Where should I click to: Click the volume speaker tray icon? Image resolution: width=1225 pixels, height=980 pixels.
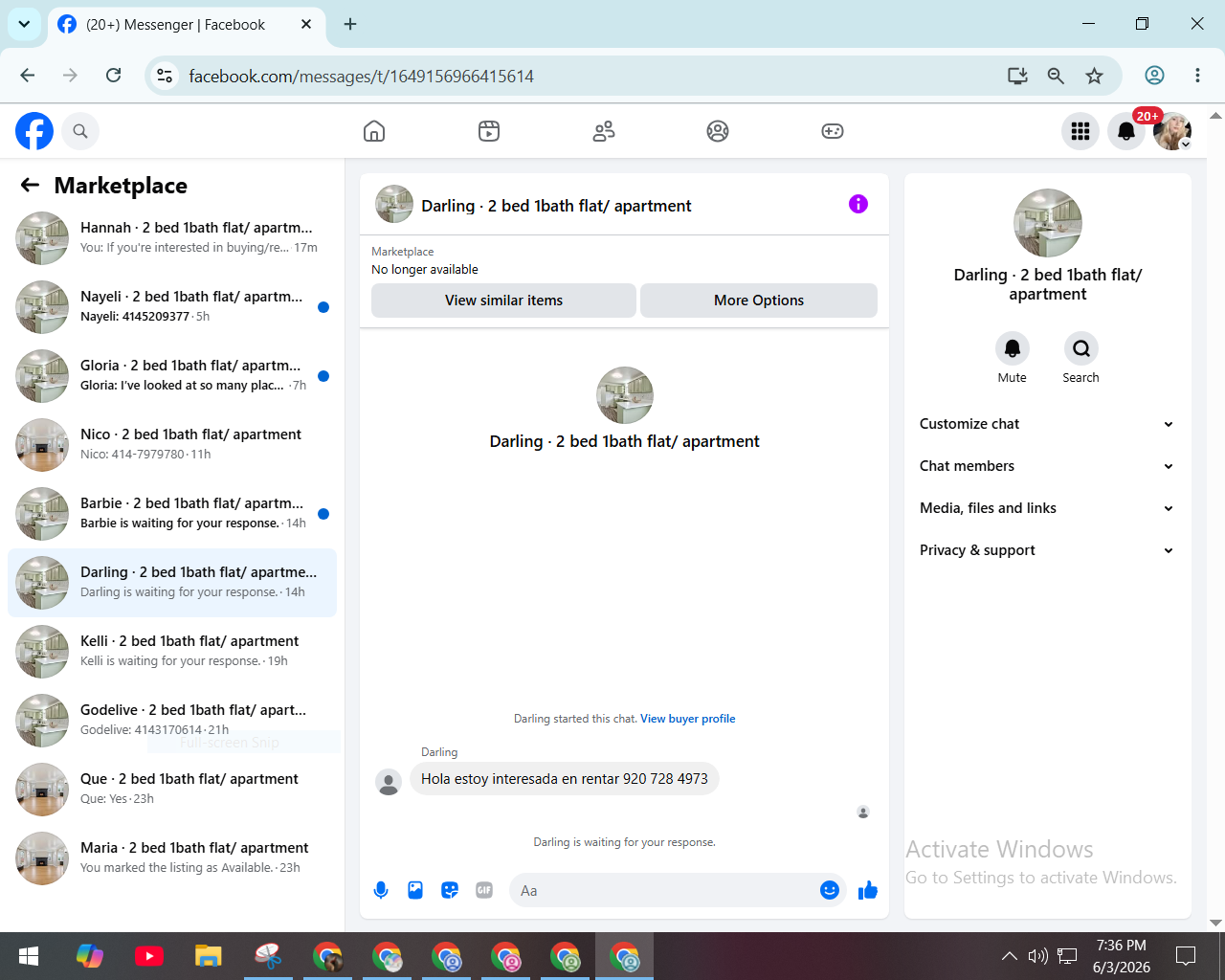1037,955
